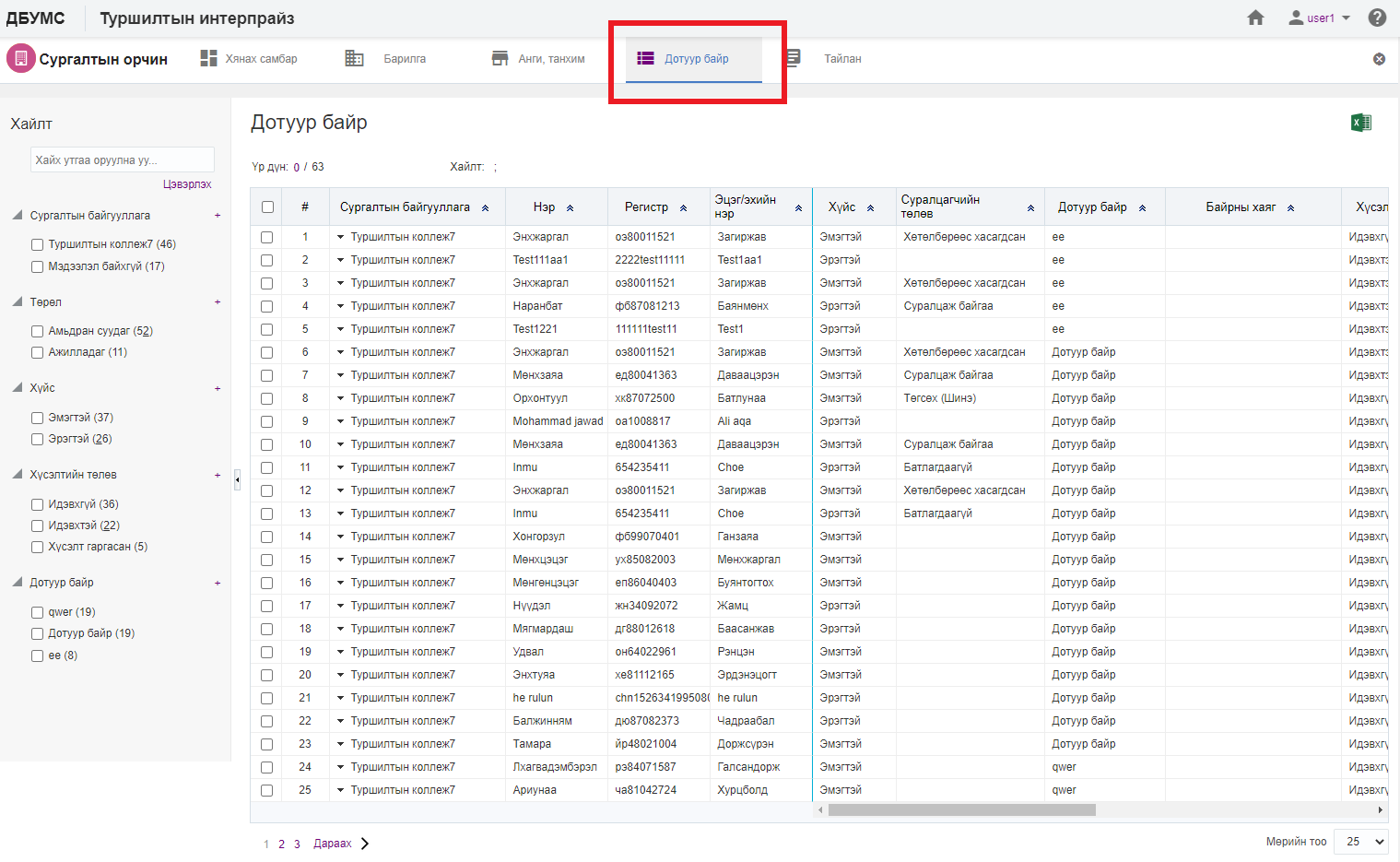Image resolution: width=1400 pixels, height=862 pixels.
Task: Check Хүсэлт гаргасан (5) filter
Action: click(38, 548)
